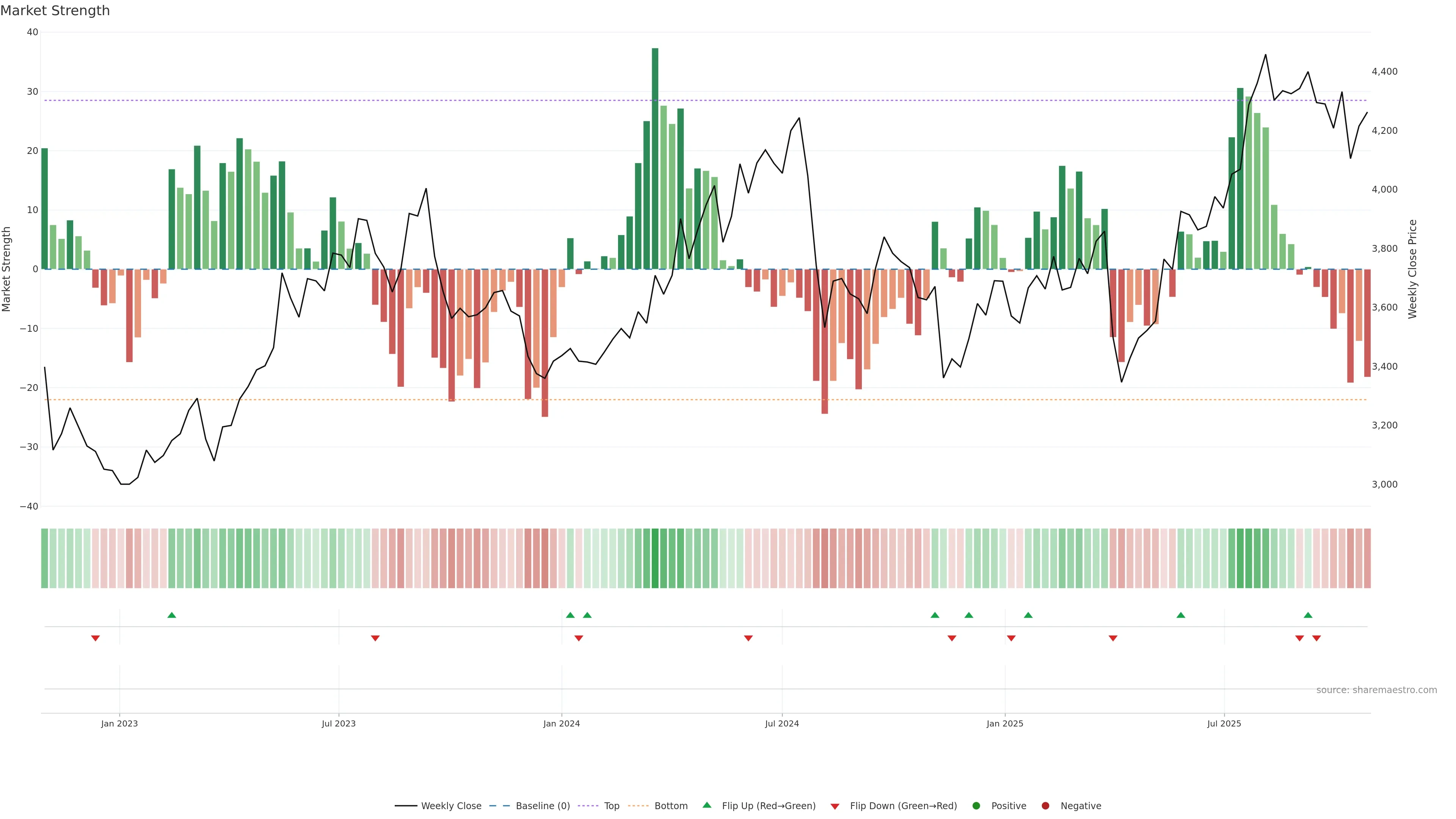Click the Jul 2025 x-axis label

[x=1224, y=723]
